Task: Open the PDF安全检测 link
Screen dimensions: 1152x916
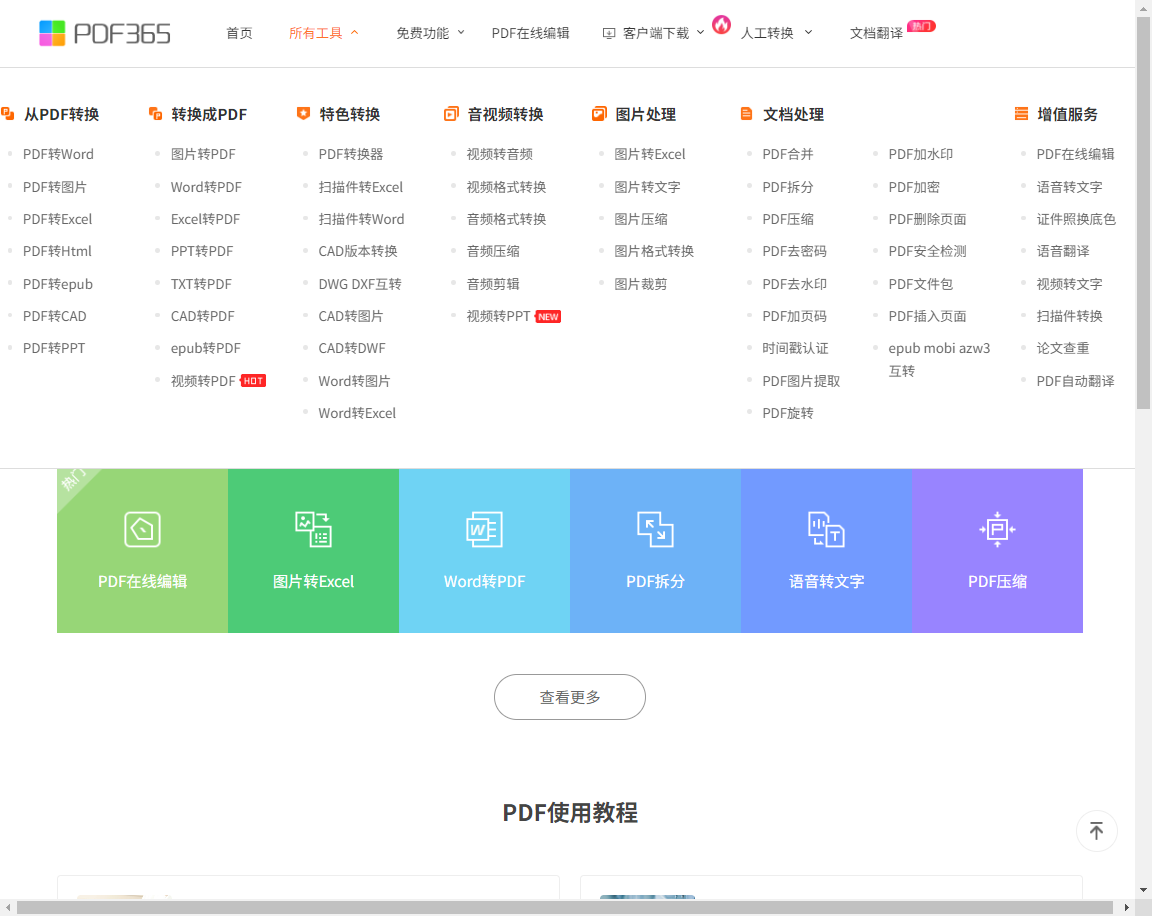Action: [927, 251]
